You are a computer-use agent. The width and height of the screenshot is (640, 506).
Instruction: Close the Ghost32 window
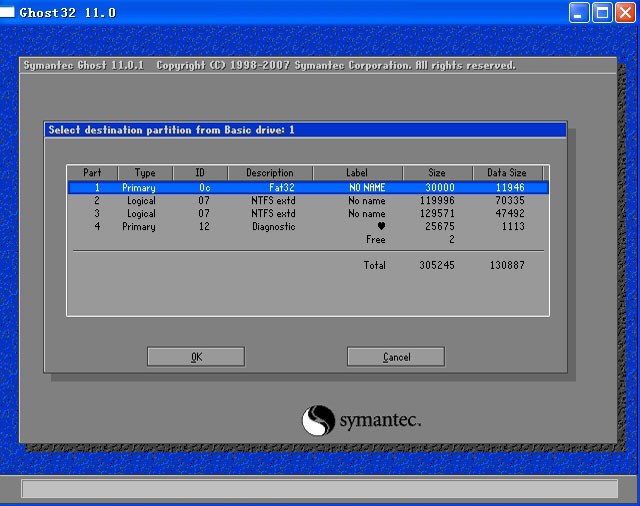pyautogui.click(x=625, y=13)
